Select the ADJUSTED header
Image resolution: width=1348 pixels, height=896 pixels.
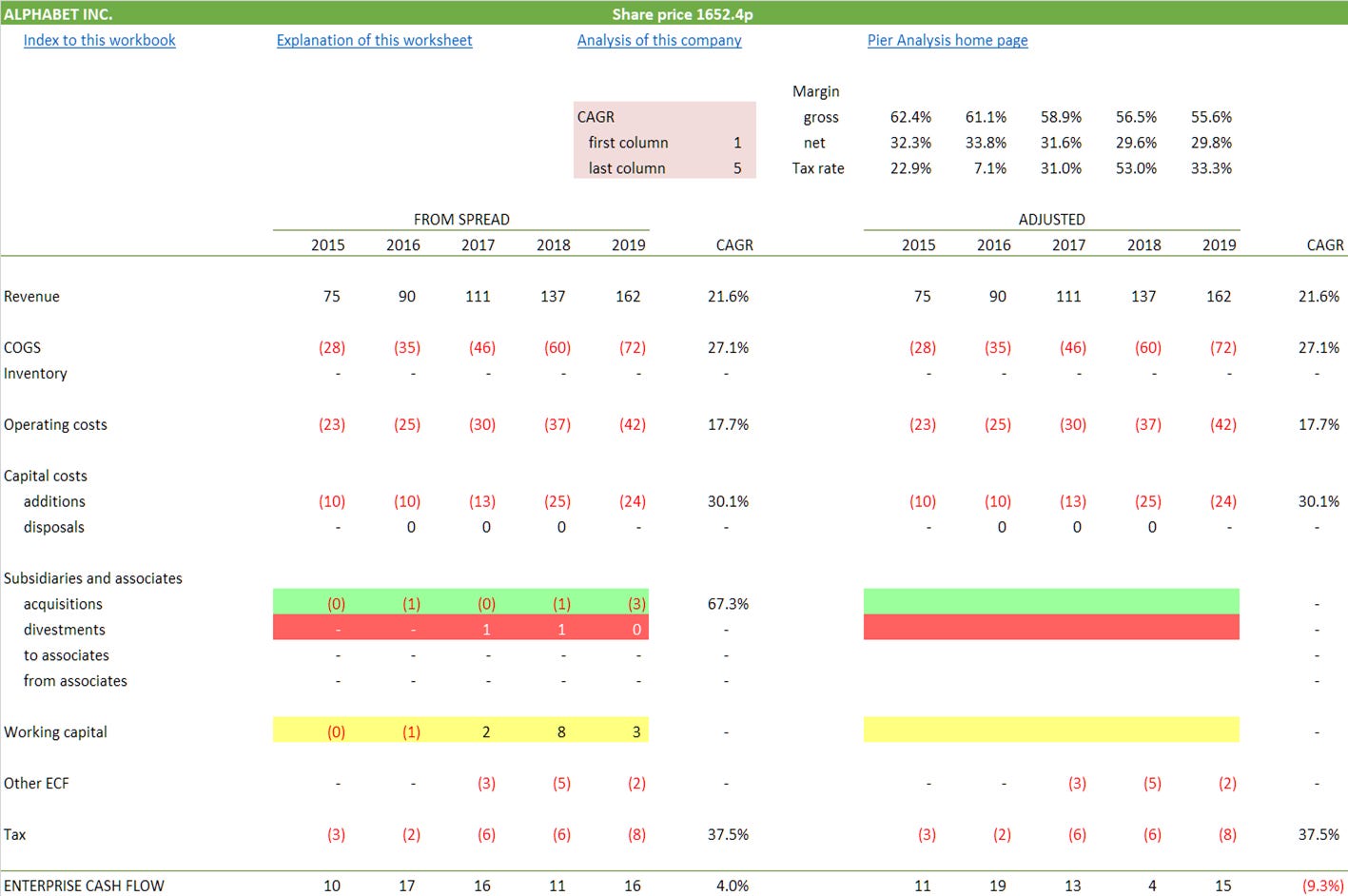(x=1051, y=220)
